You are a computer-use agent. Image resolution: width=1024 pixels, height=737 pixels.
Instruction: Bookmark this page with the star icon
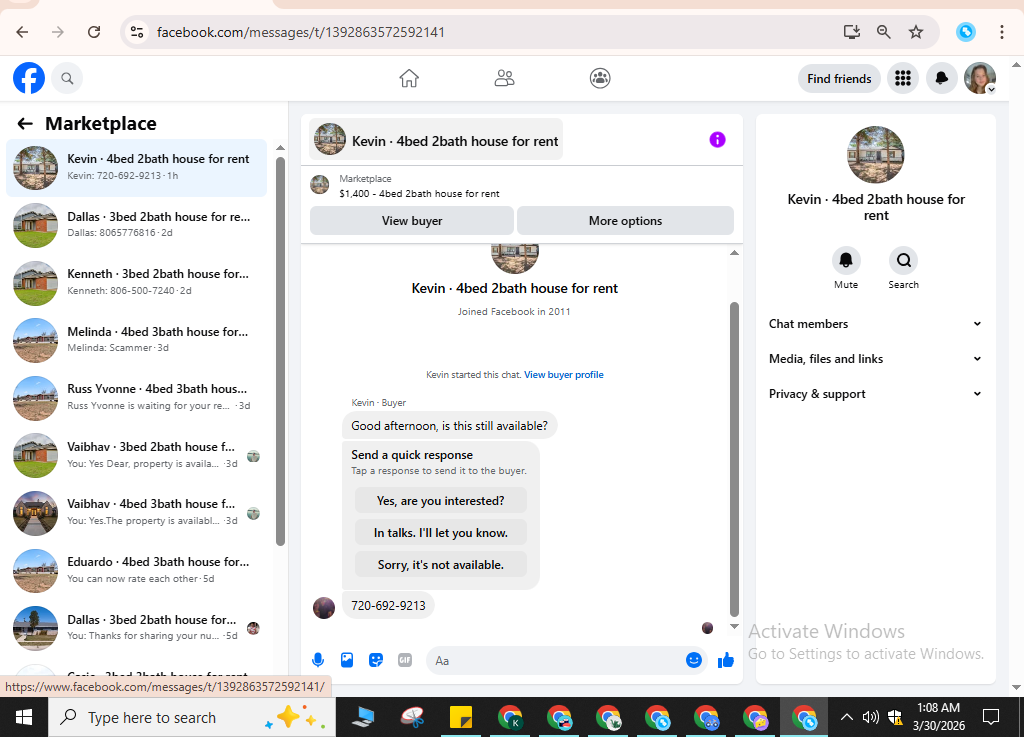[x=916, y=32]
